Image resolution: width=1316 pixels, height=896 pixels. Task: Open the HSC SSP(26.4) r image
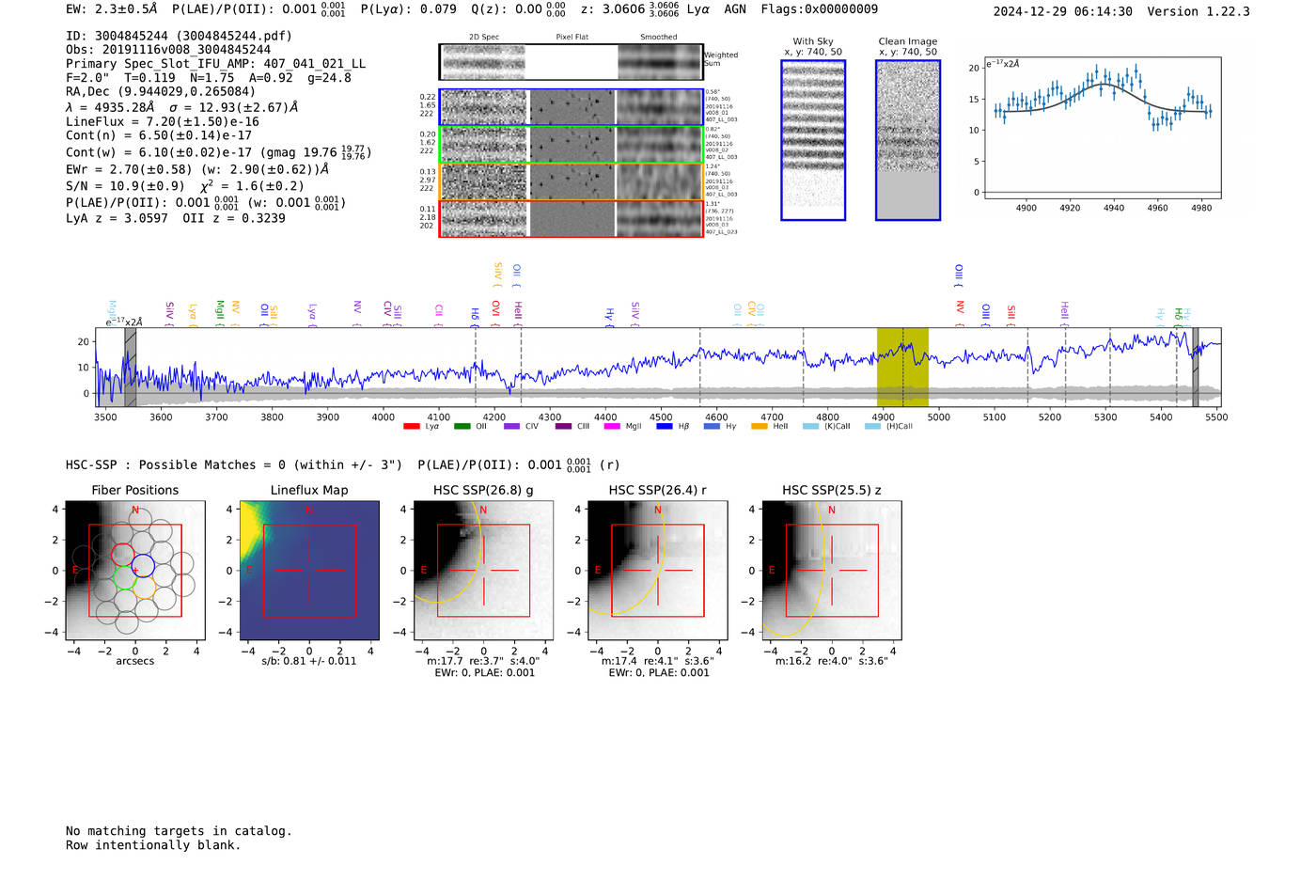[x=658, y=570]
